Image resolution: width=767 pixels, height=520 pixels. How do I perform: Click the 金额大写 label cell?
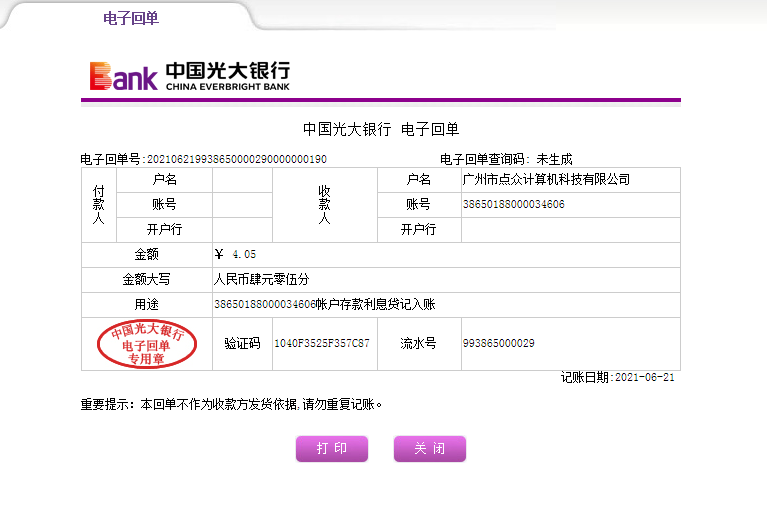[x=146, y=279]
